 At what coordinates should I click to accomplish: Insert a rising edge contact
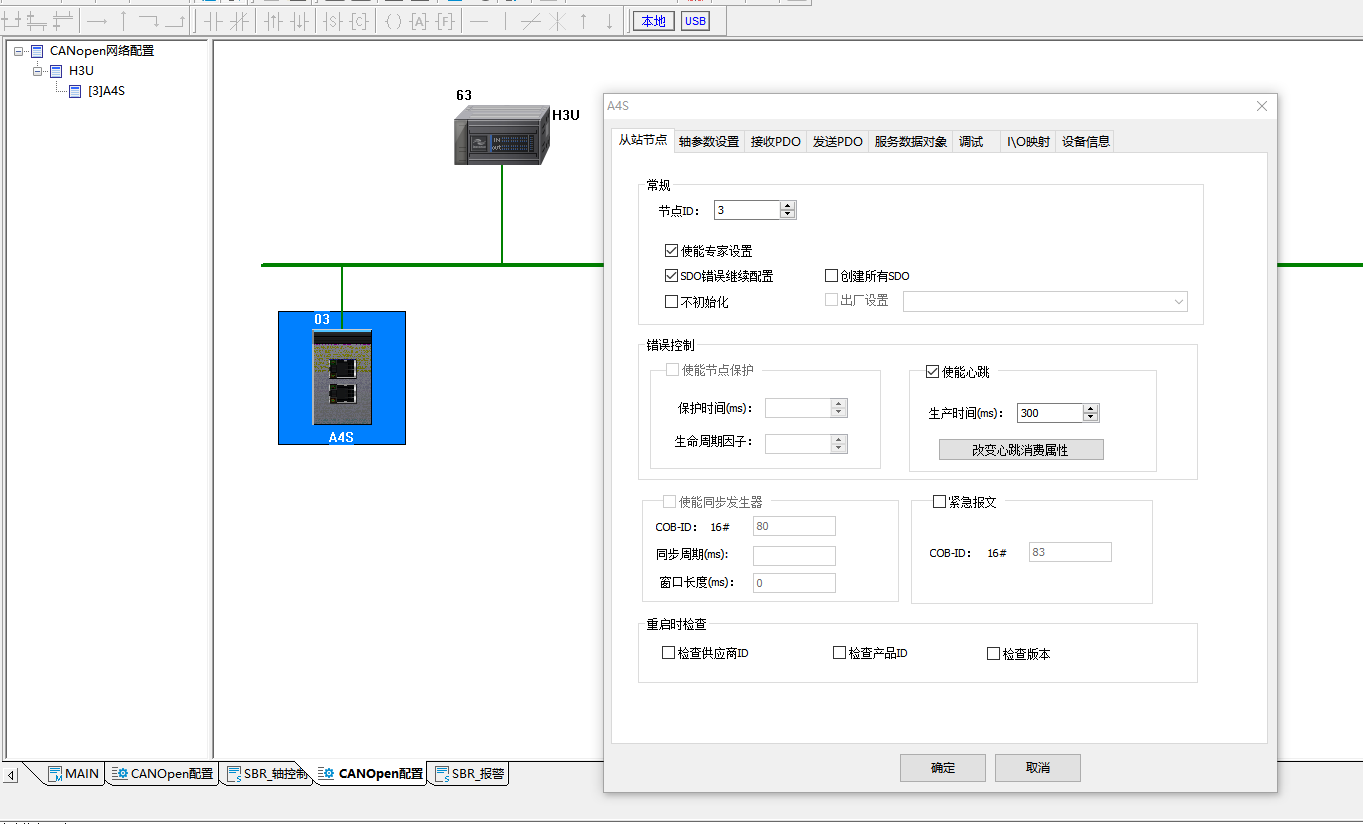pos(273,21)
